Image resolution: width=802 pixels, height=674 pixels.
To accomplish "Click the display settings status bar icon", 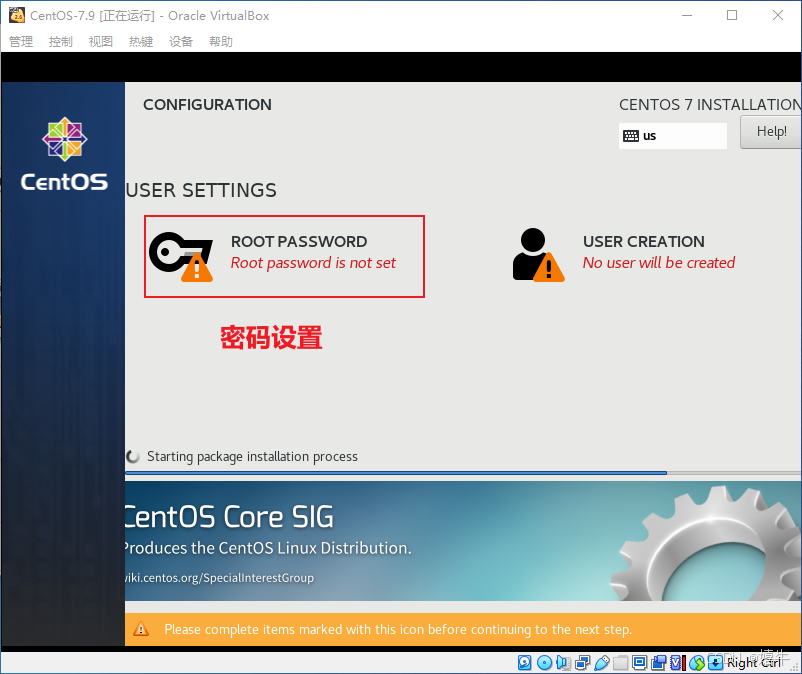I will [x=639, y=662].
